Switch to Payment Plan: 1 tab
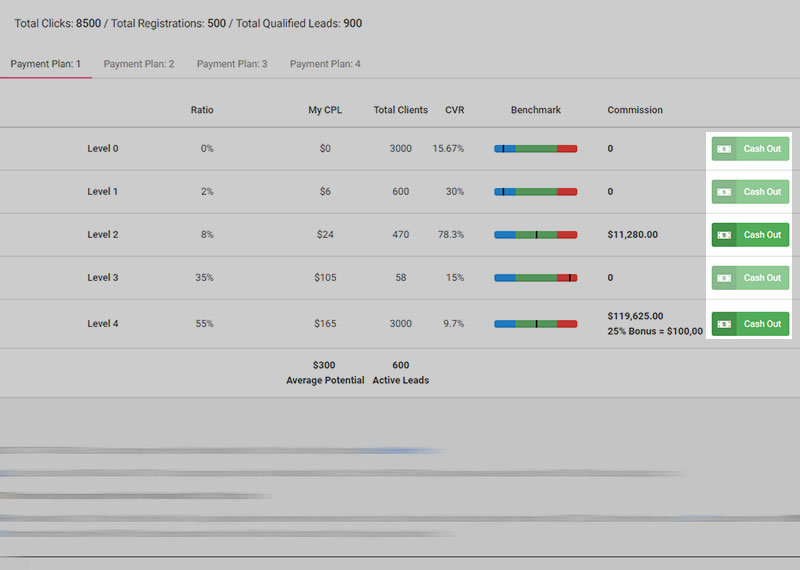 [46, 64]
